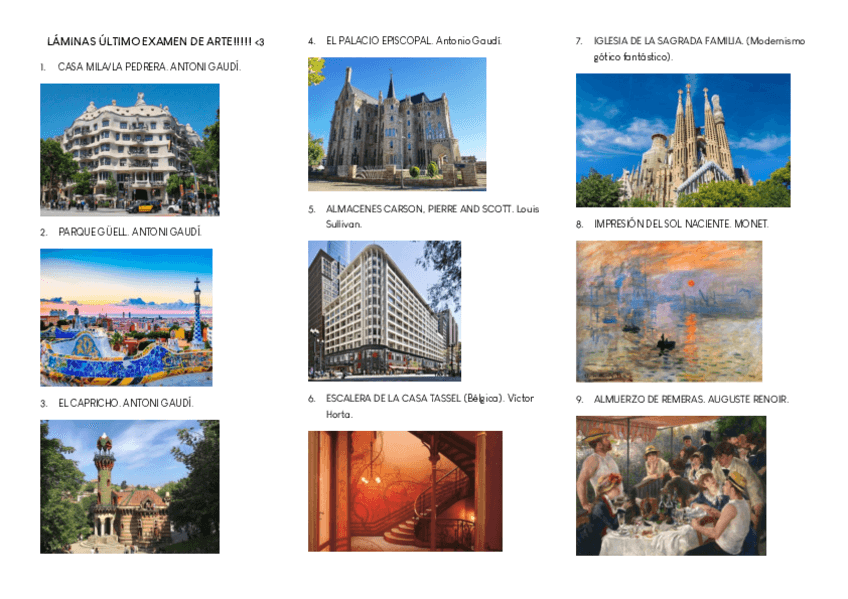Select the Palacio Episcopal building image
Image resolution: width=848 pixels, height=599 pixels.
click(397, 124)
